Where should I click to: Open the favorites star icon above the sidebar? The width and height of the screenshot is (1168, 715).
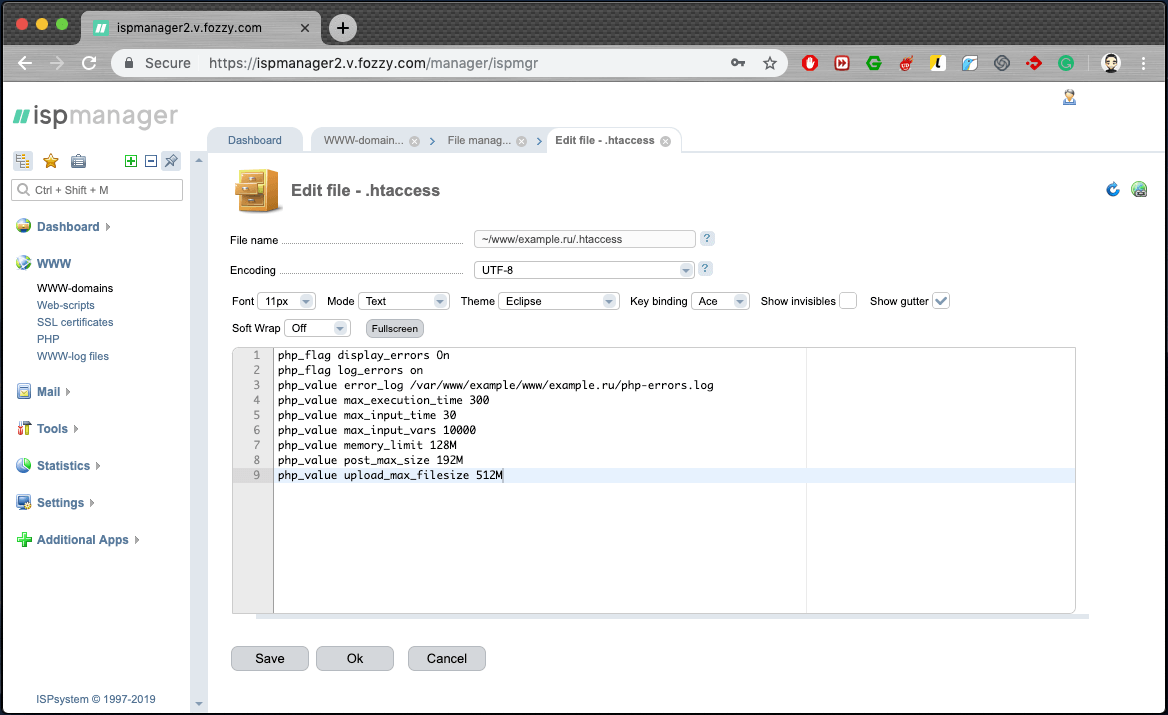pos(51,161)
